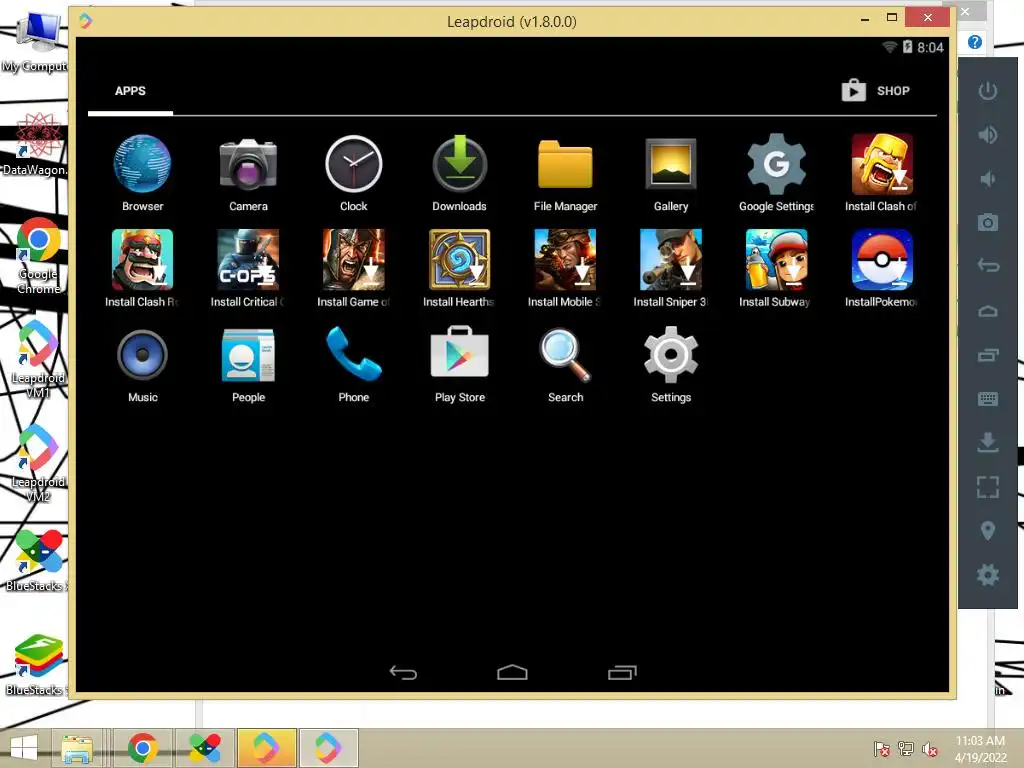The image size is (1024, 768).
Task: Open the SHOP link
Action: (875, 90)
